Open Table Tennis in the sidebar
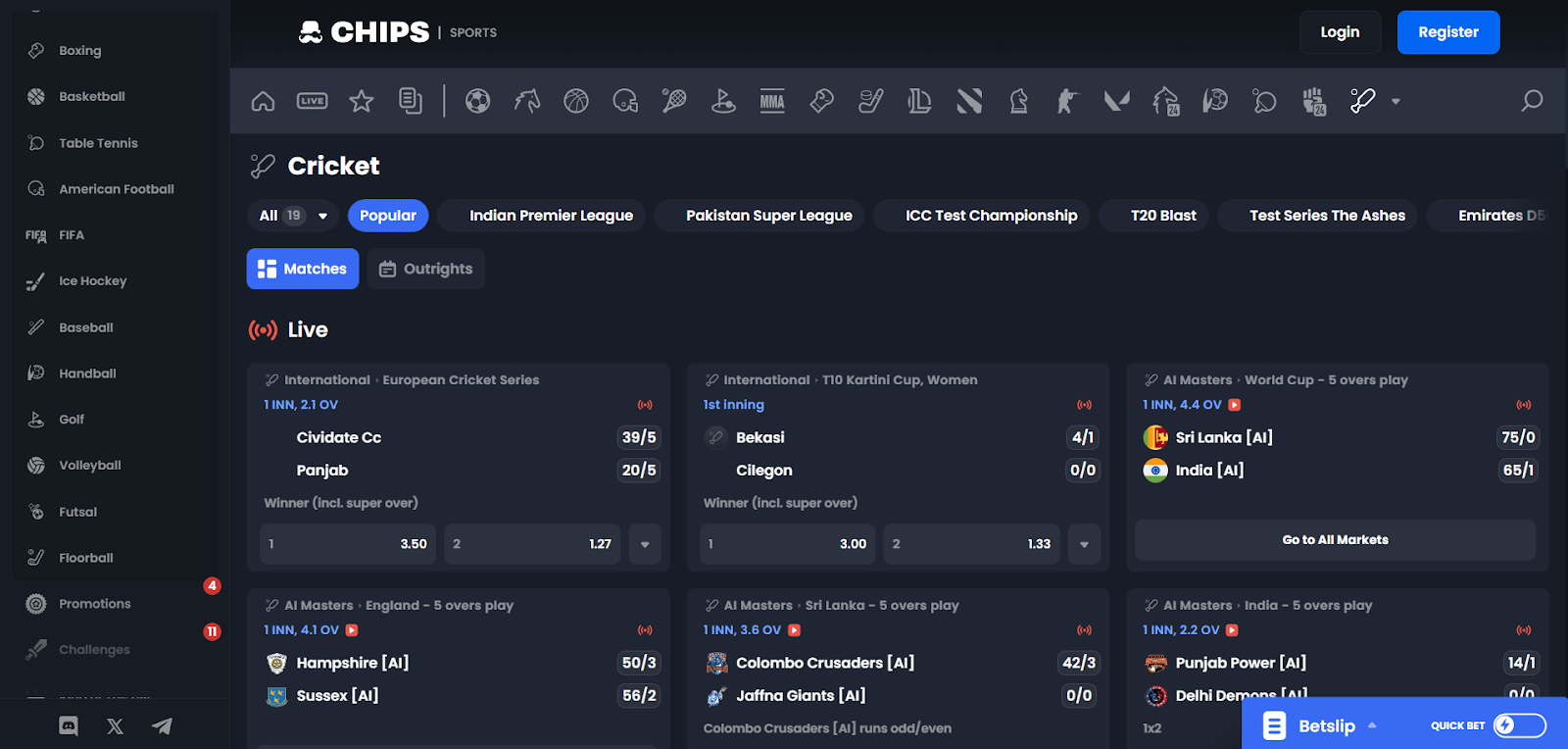 (98, 143)
